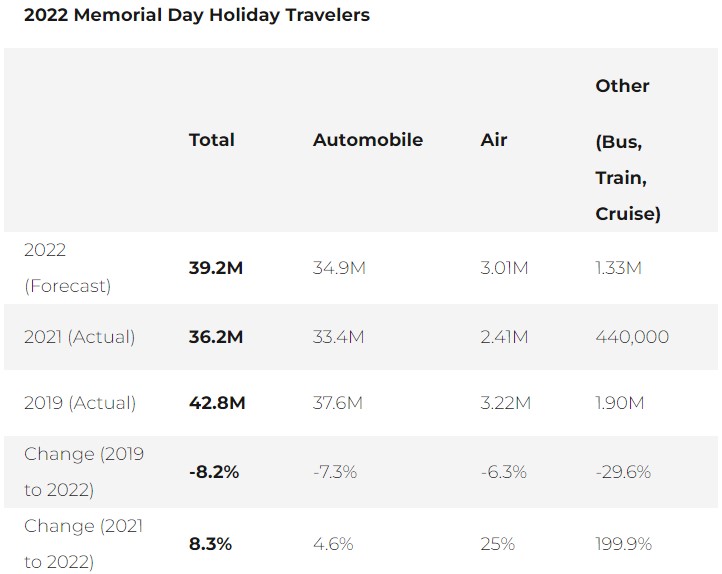Select the '2019 (Actual)' row label
Viewport: 722px width, 574px height.
(79, 403)
